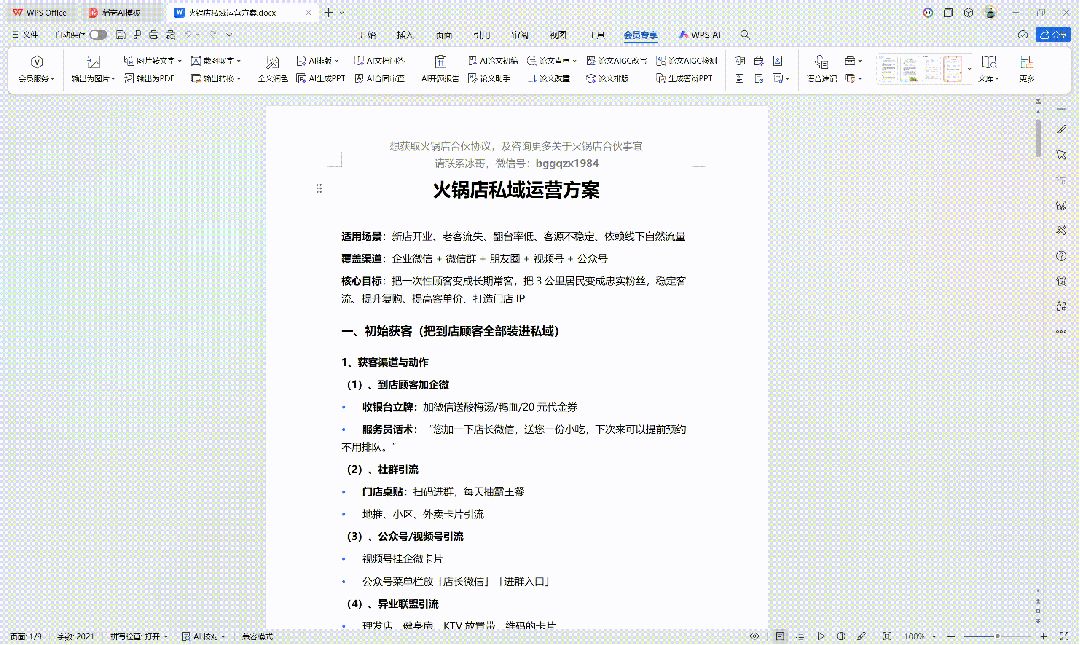The width and height of the screenshot is (1080, 645).
Task: Select the 会员专享 ribbon tab
Action: pyautogui.click(x=641, y=34)
